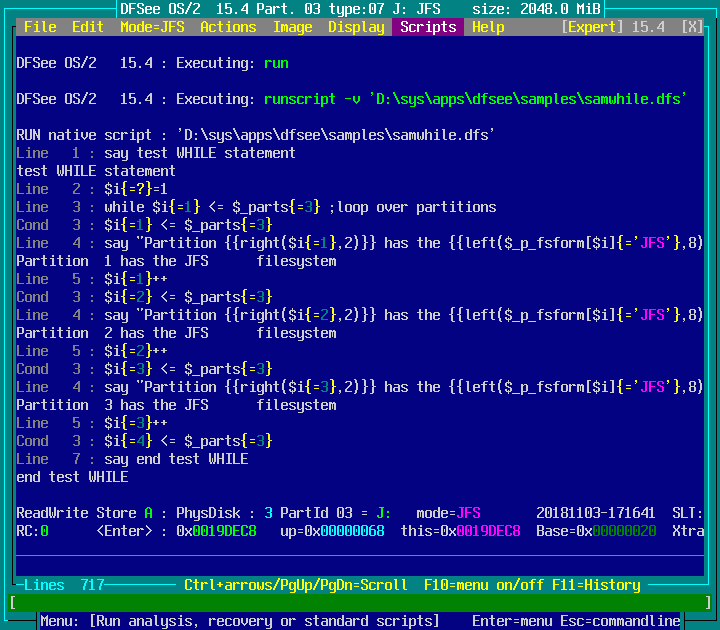
Task: Open the Edit menu
Action: point(88,27)
